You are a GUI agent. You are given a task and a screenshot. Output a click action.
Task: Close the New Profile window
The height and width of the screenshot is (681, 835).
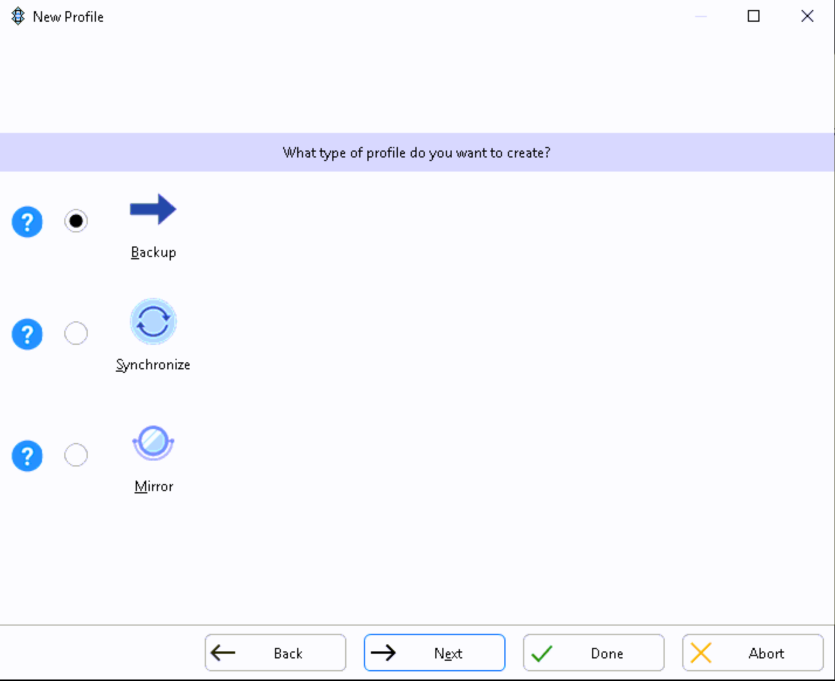(807, 16)
